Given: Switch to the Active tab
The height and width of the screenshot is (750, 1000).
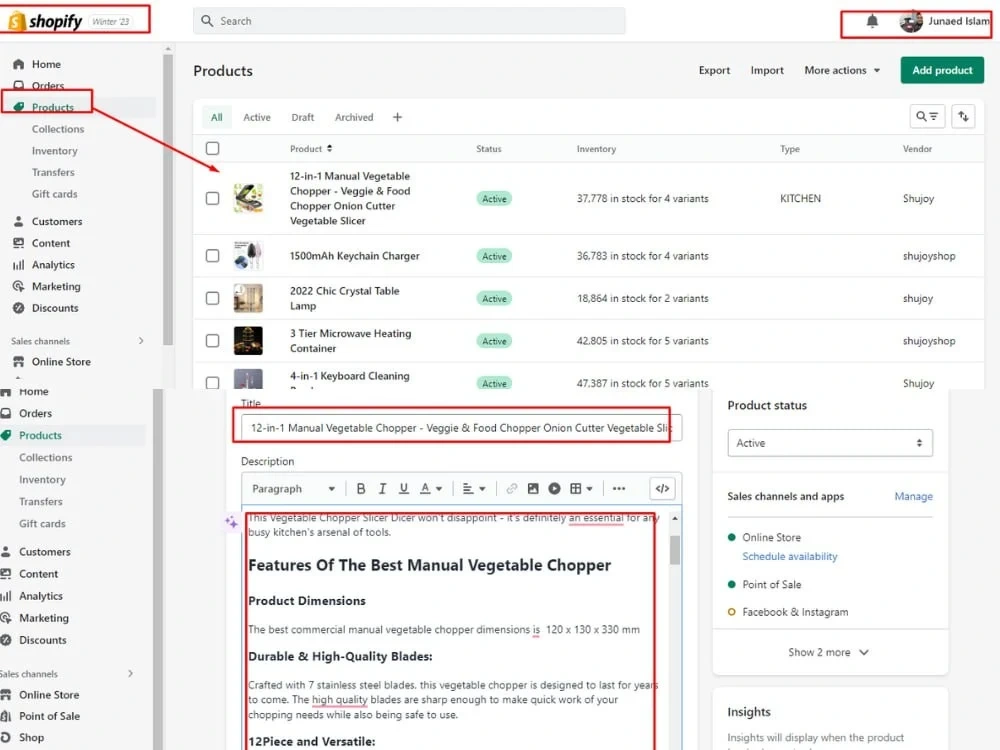Looking at the screenshot, I should (x=257, y=117).
